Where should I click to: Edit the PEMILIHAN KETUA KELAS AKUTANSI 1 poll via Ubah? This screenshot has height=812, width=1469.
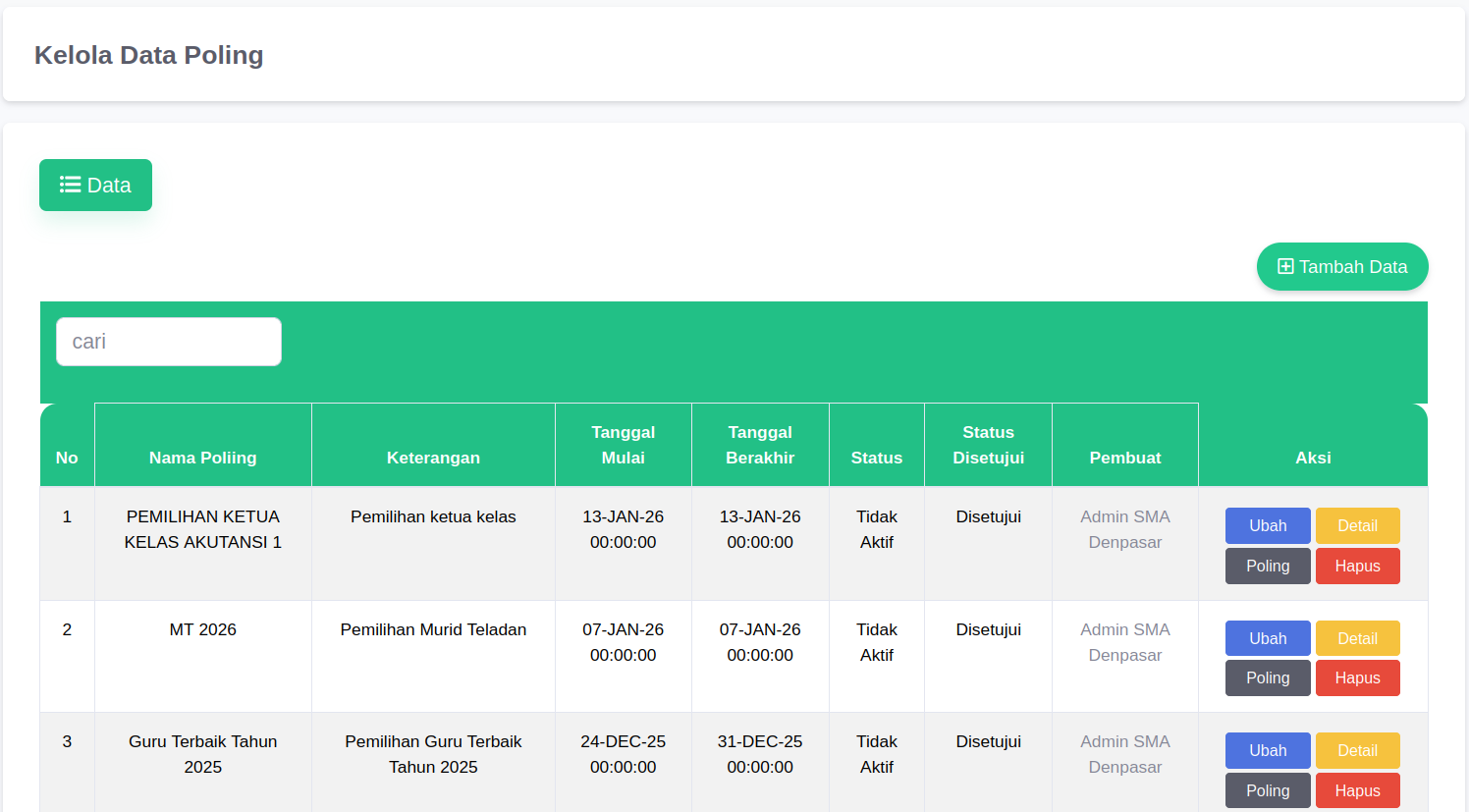tap(1268, 525)
